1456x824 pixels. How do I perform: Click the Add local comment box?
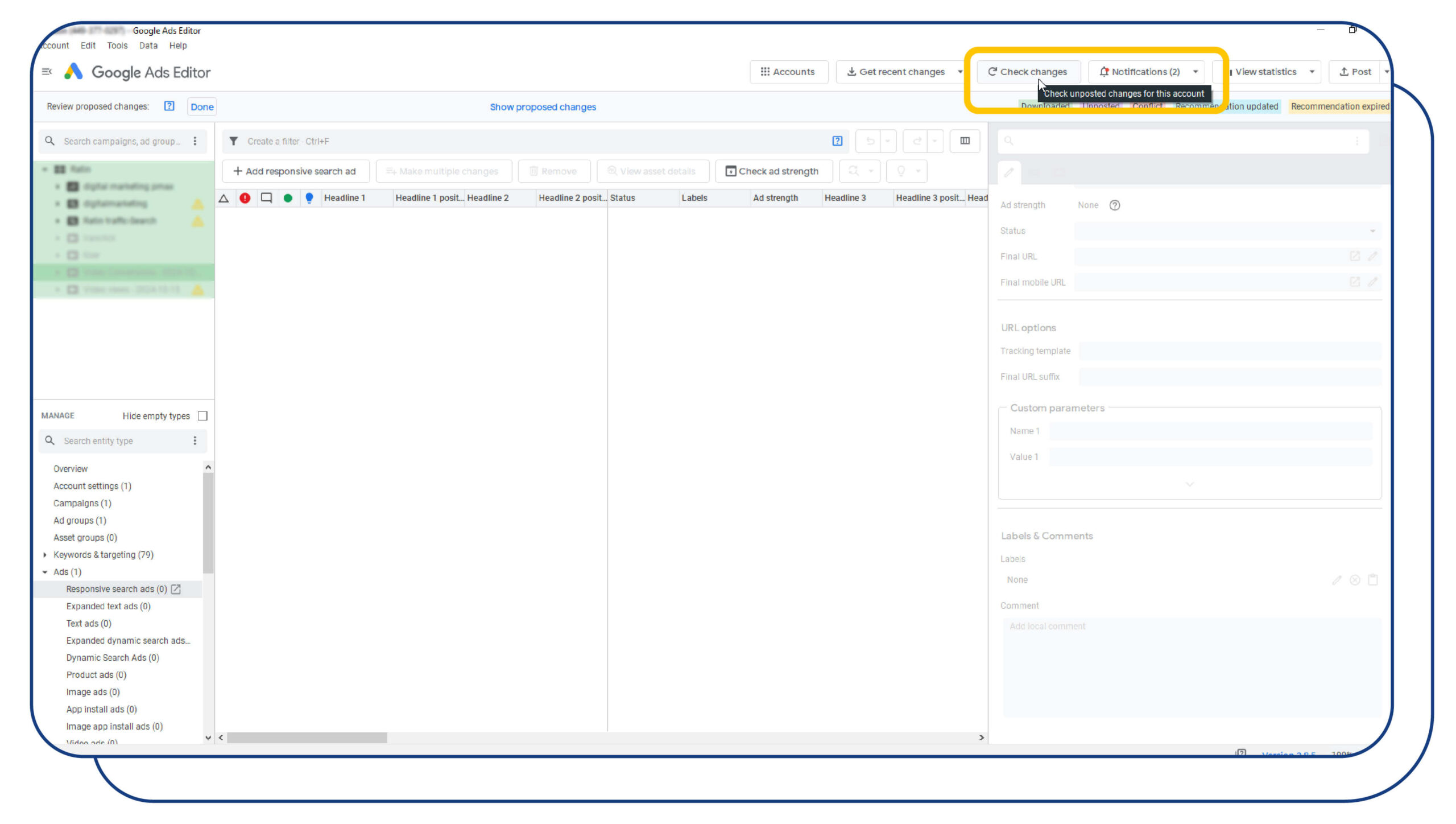1192,667
